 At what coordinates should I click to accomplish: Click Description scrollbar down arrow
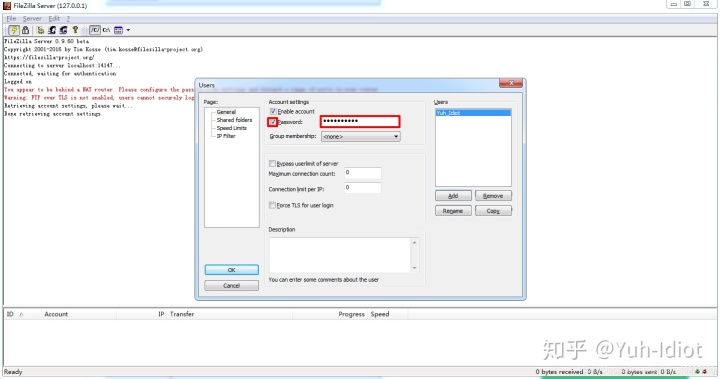415,268
